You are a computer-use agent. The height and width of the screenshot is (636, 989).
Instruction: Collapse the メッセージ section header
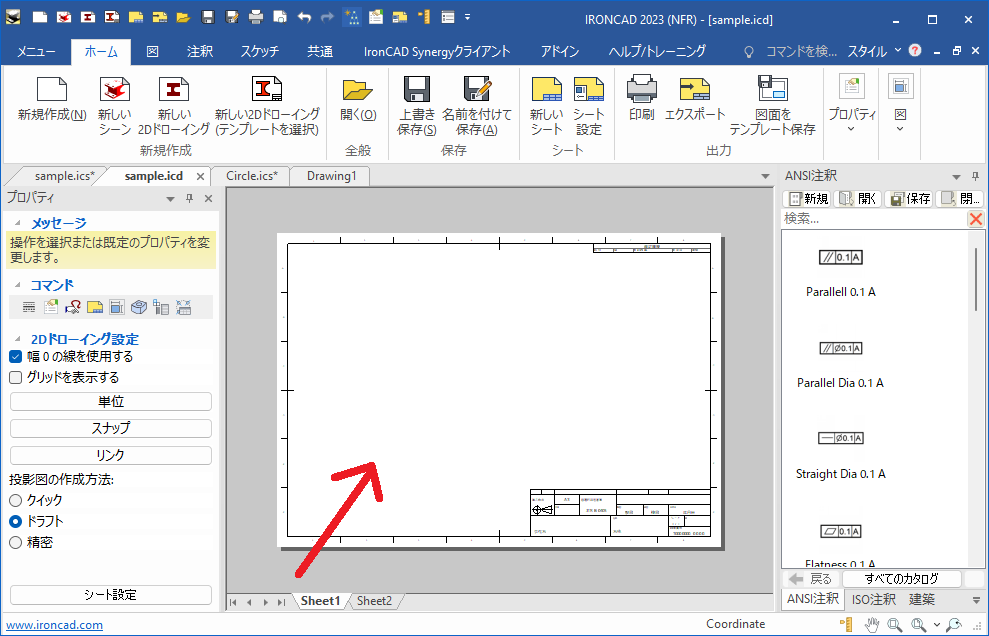[58, 223]
